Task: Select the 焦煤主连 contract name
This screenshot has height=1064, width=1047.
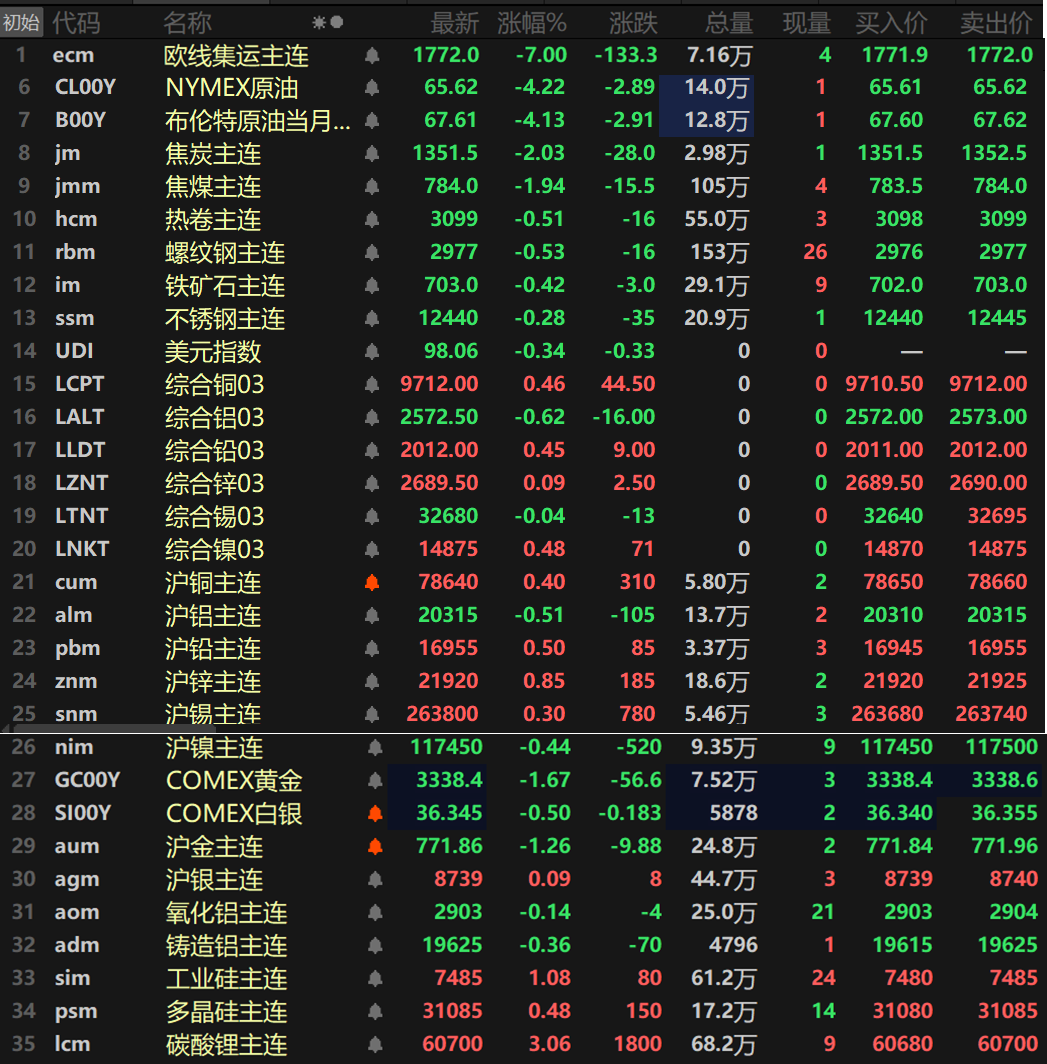Action: [x=213, y=186]
